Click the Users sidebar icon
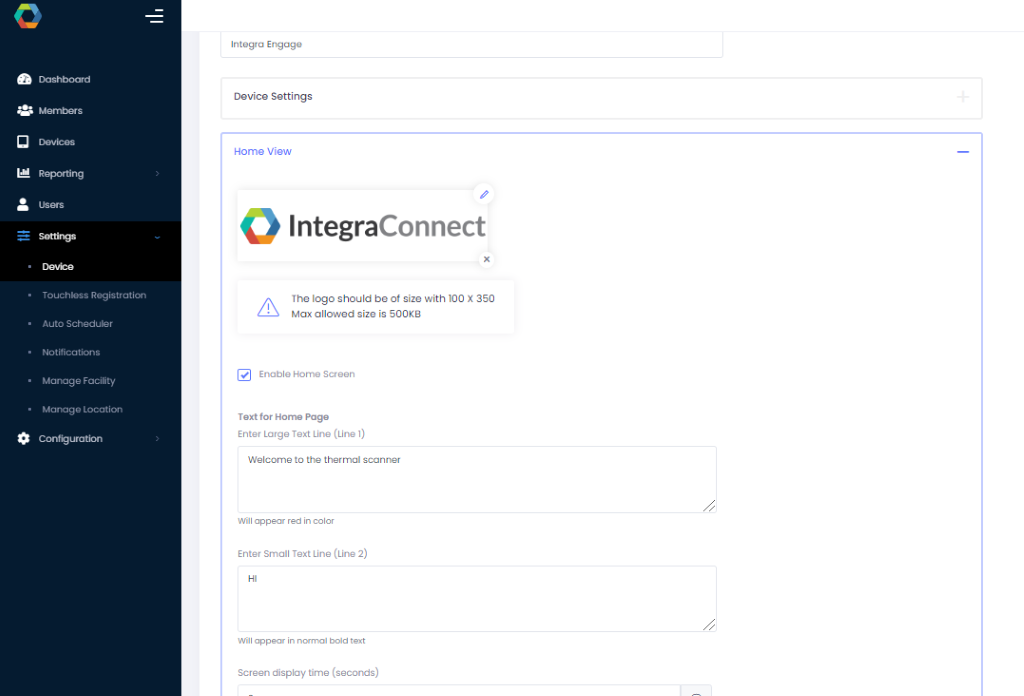Screen dimensions: 1024x696 [x=22, y=205]
